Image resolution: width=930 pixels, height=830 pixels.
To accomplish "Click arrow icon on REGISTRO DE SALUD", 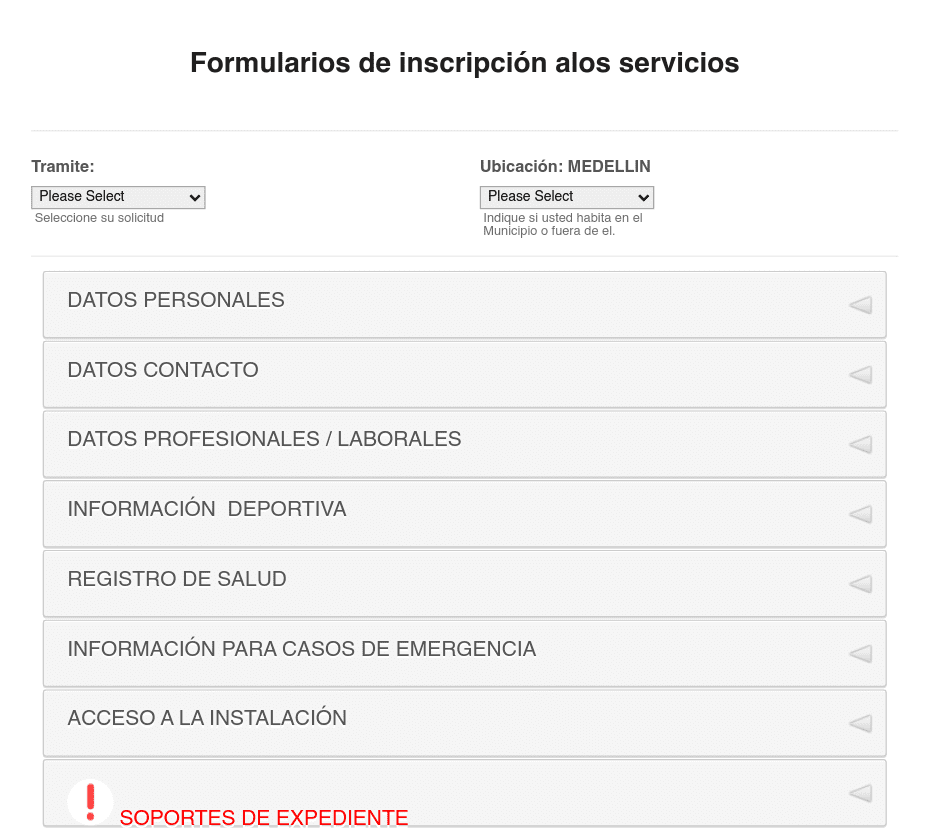I will [x=860, y=584].
